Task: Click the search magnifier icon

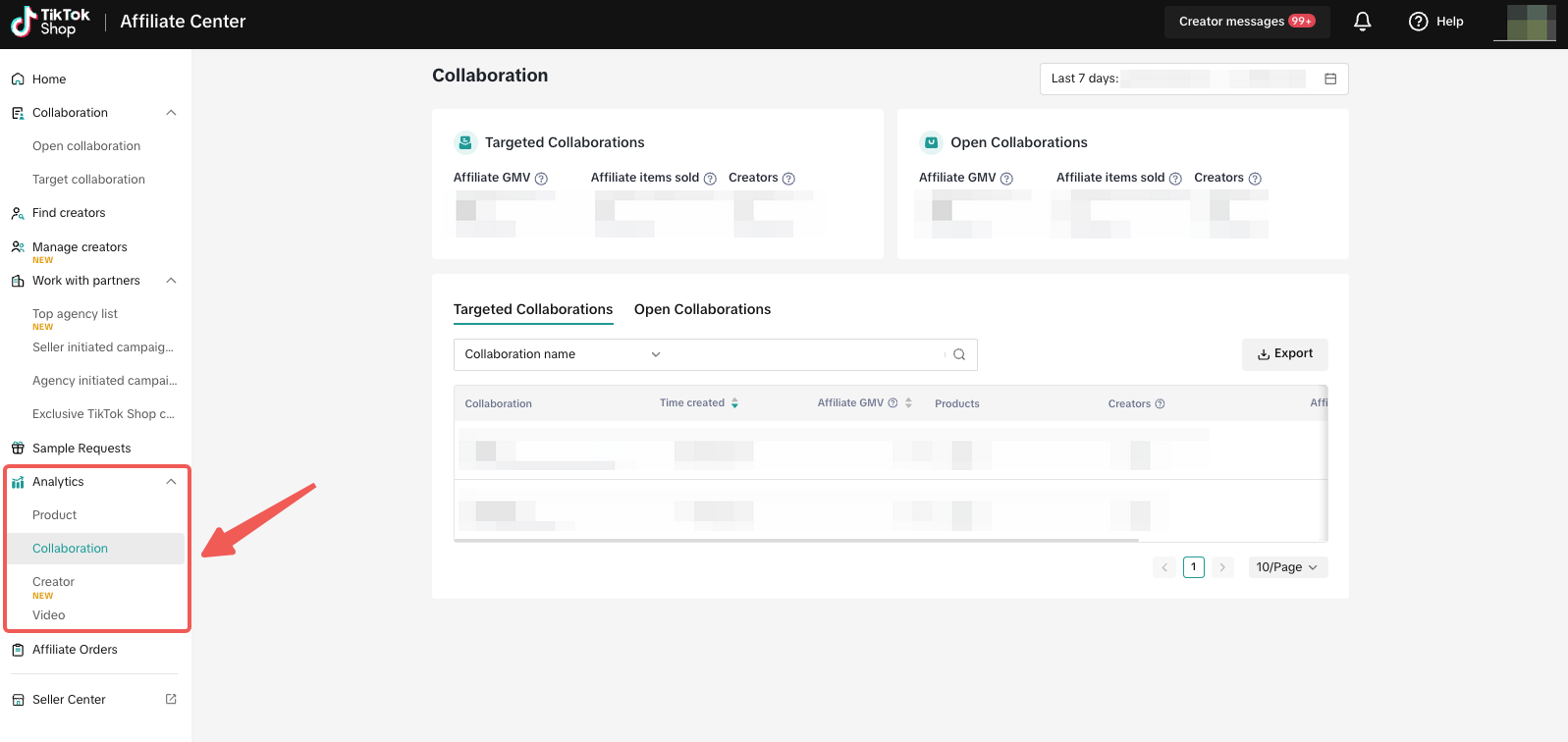Action: pyautogui.click(x=959, y=354)
